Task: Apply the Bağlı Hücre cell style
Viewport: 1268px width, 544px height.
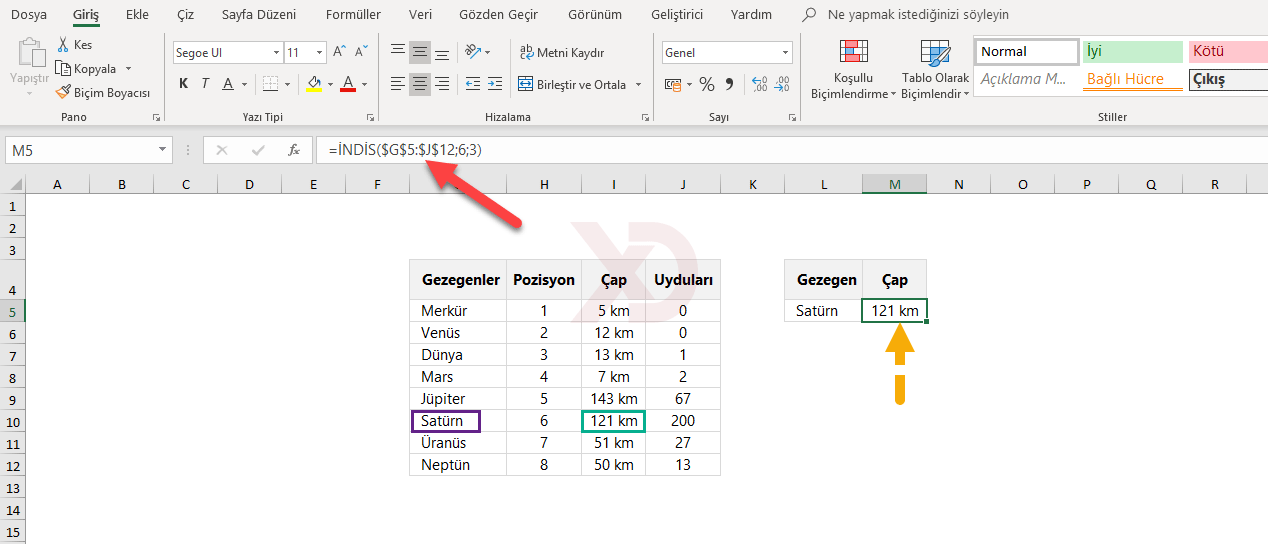Action: tap(1133, 79)
